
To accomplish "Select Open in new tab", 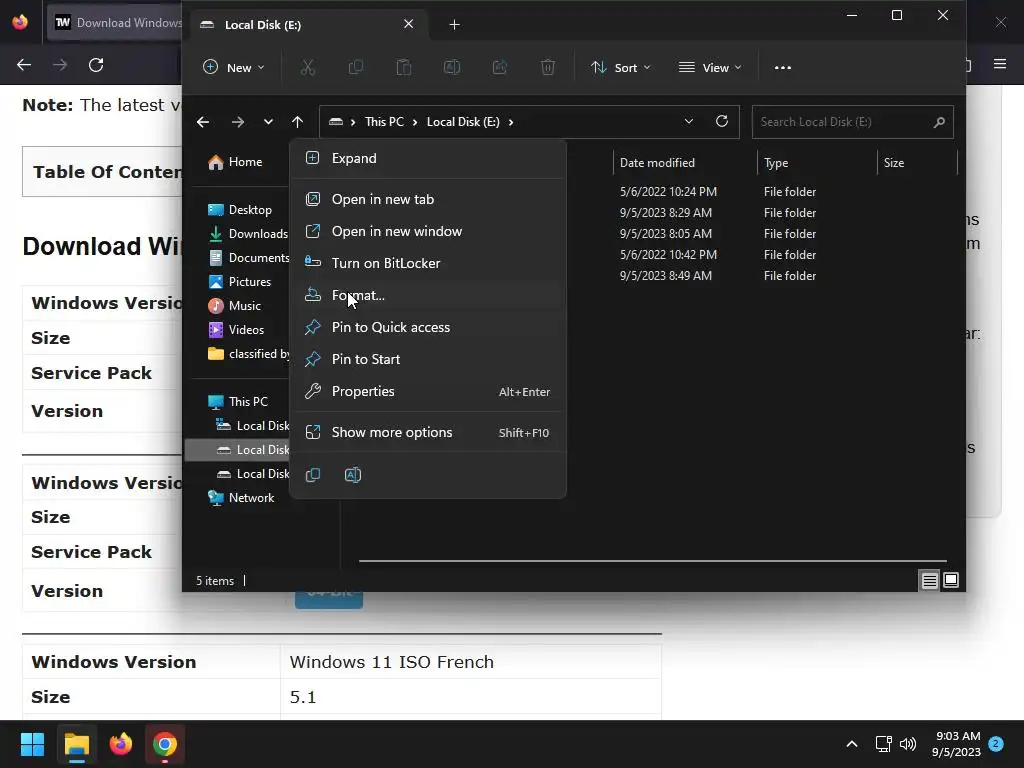I will (428, 199).
